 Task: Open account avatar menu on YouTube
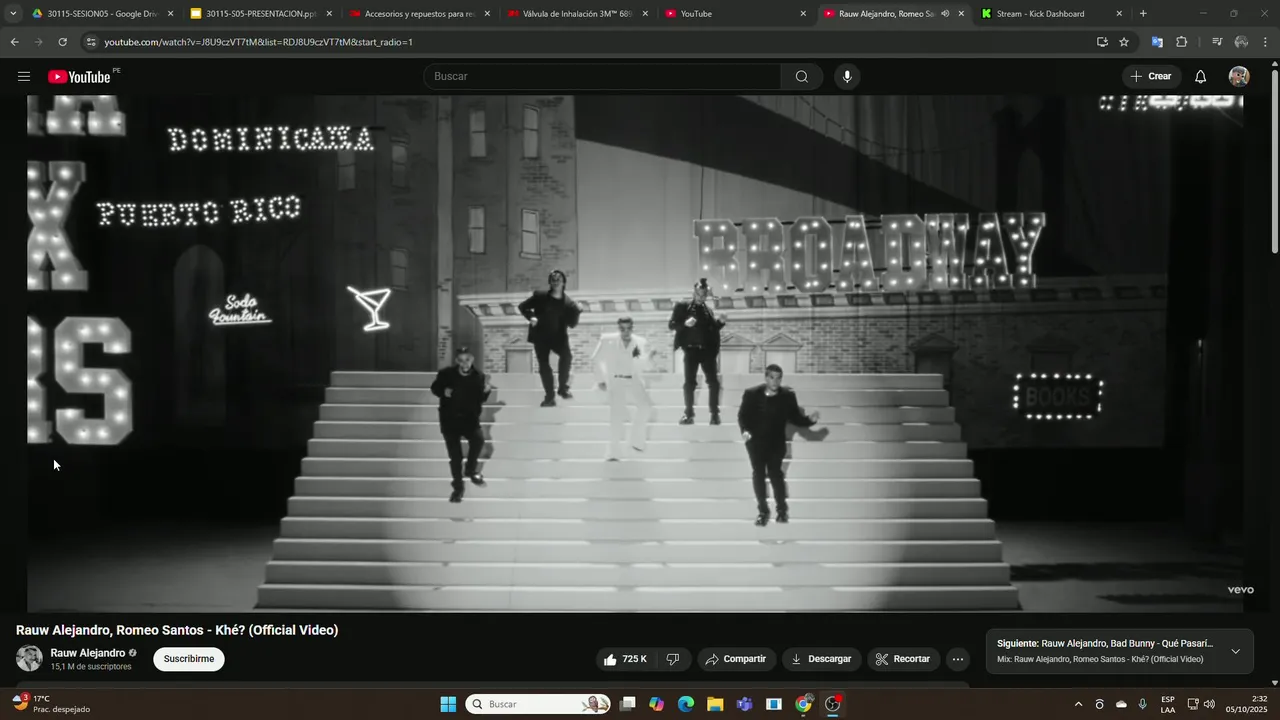click(1239, 77)
